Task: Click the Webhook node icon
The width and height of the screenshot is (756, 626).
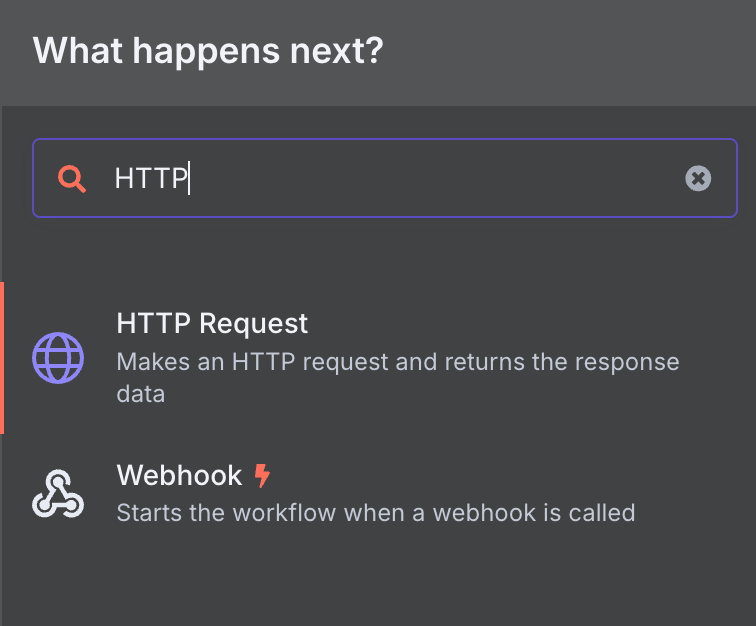Action: click(58, 493)
